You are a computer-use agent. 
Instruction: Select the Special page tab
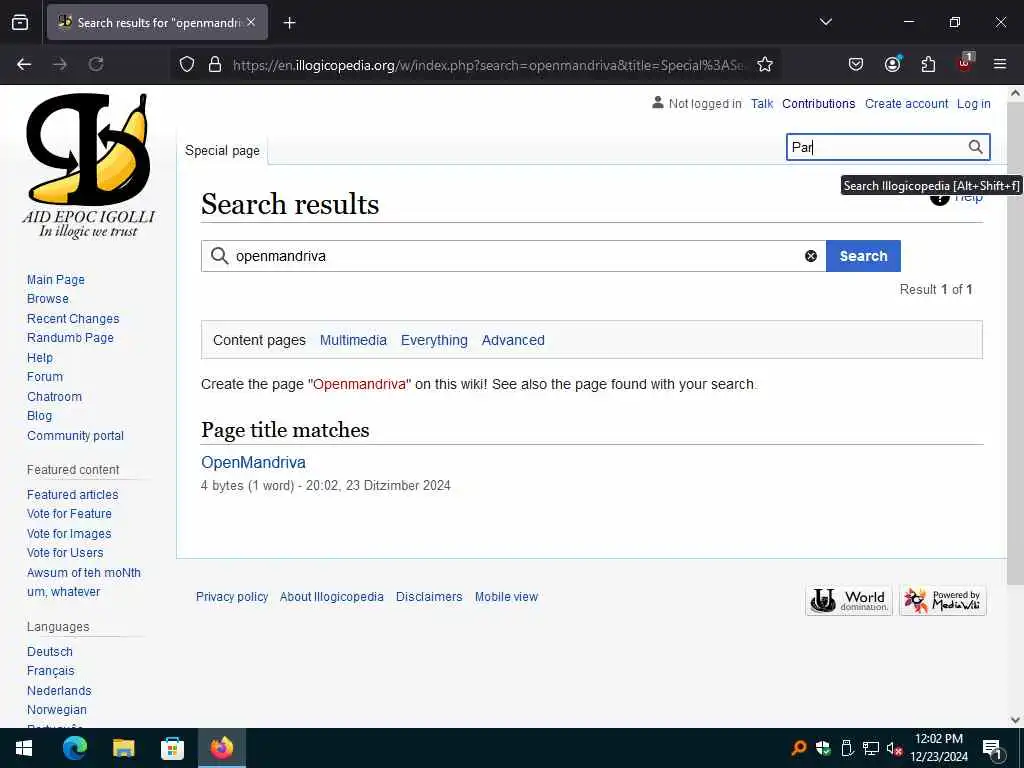[x=222, y=151]
